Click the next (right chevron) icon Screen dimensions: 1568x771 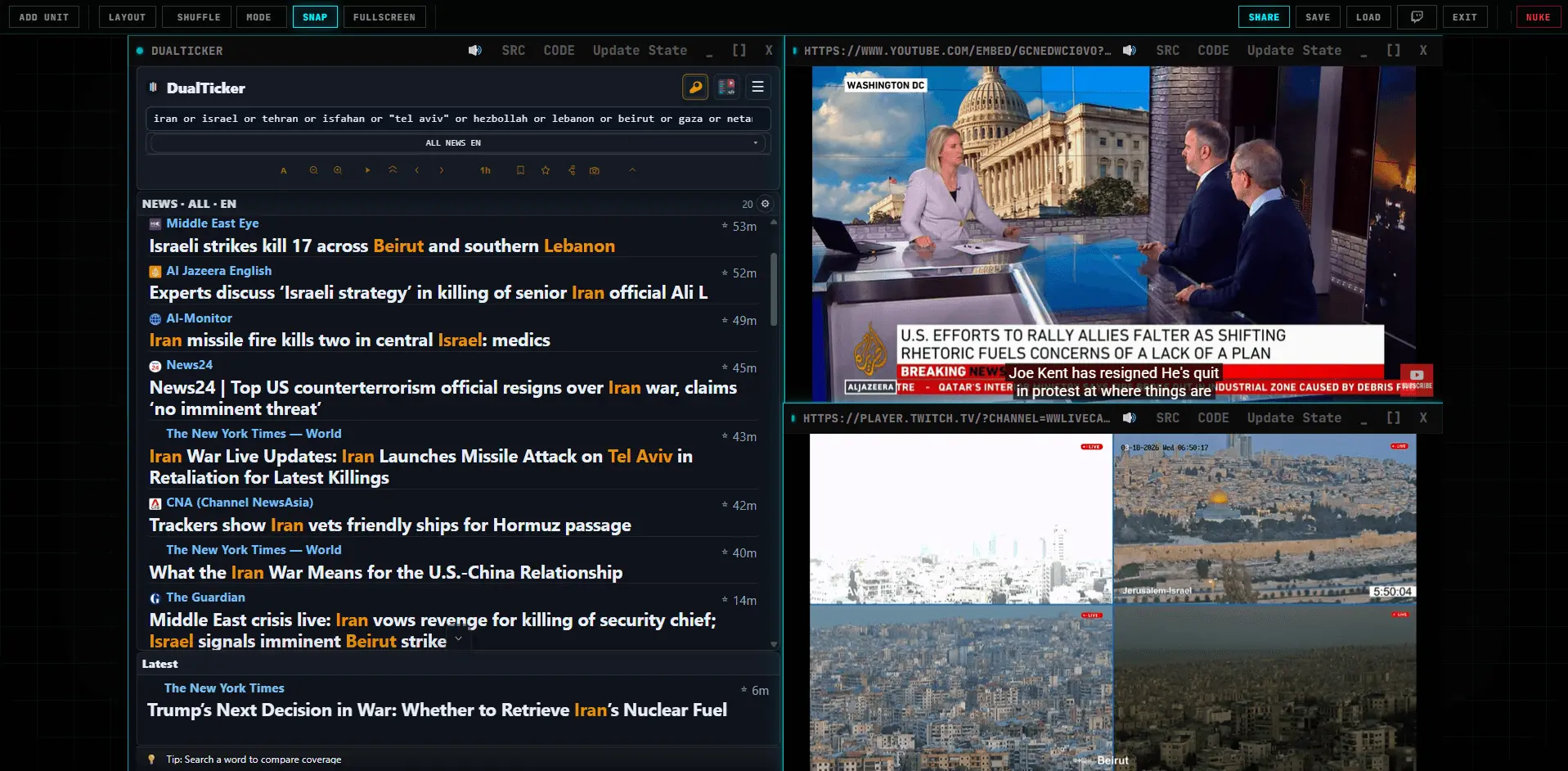(x=442, y=170)
